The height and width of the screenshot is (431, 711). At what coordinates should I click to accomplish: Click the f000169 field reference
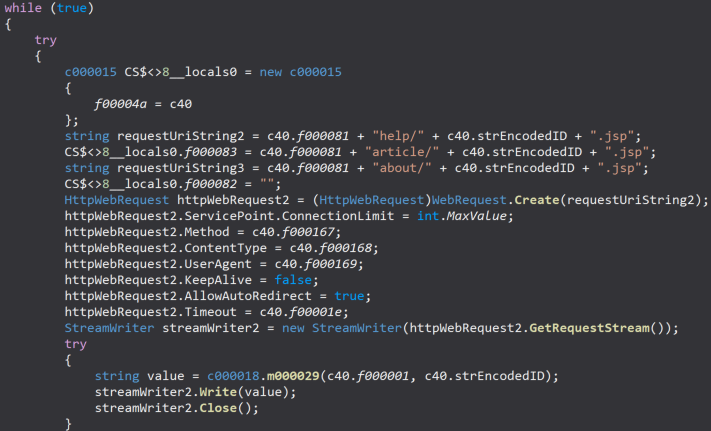click(331, 264)
